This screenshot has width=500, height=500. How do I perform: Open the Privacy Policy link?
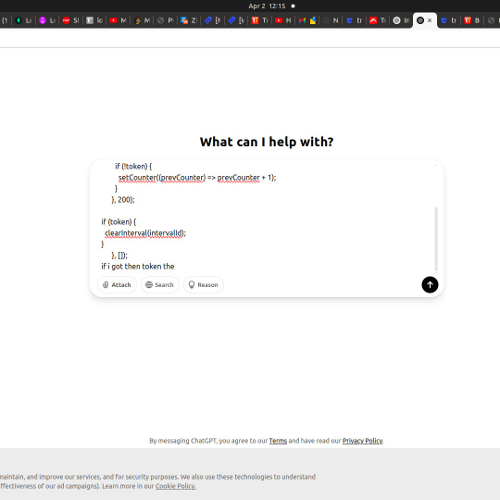pos(362,441)
